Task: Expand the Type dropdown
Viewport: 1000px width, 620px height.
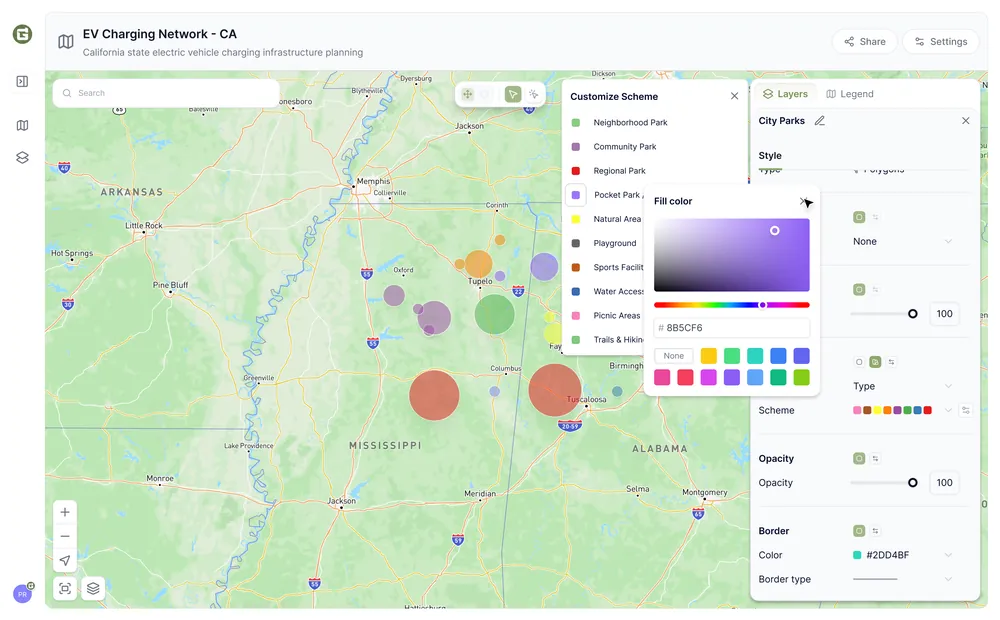Action: (902, 387)
